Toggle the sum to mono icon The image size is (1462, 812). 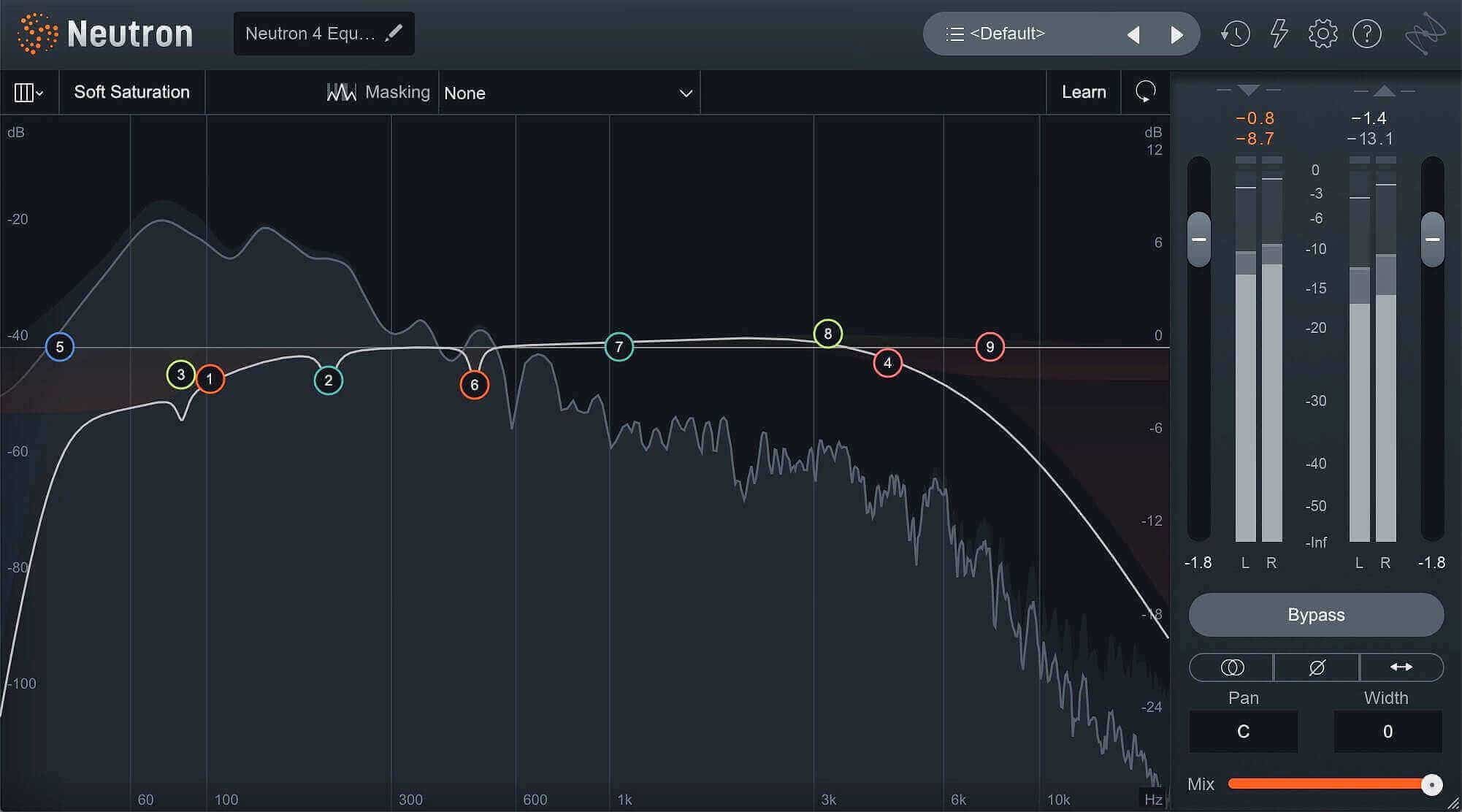click(x=1232, y=667)
